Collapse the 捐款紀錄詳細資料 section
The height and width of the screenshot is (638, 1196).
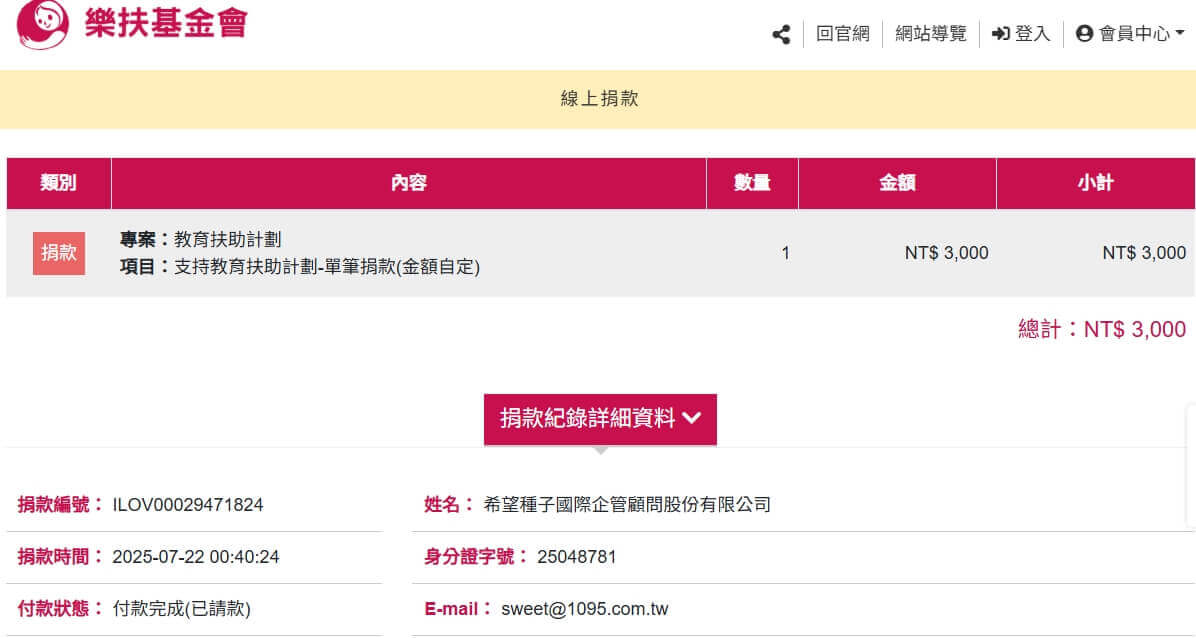point(600,419)
